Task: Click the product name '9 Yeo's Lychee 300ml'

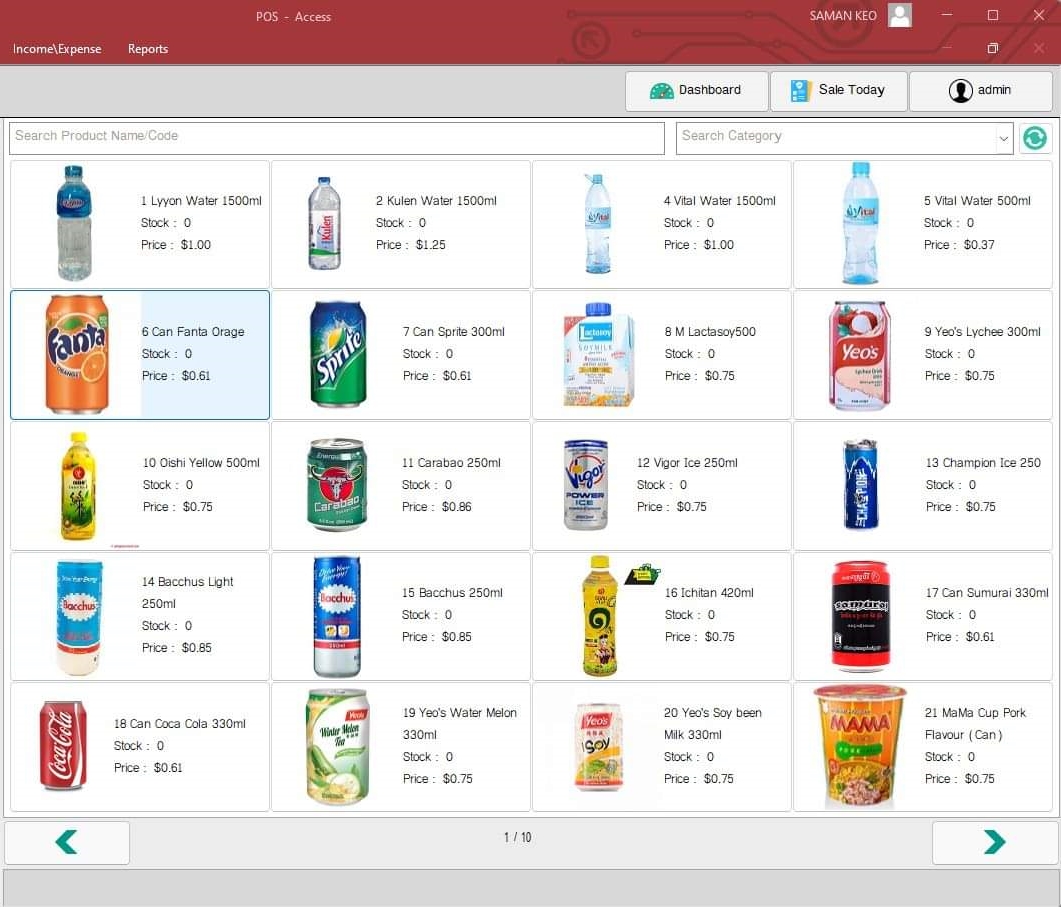Action: point(983,332)
